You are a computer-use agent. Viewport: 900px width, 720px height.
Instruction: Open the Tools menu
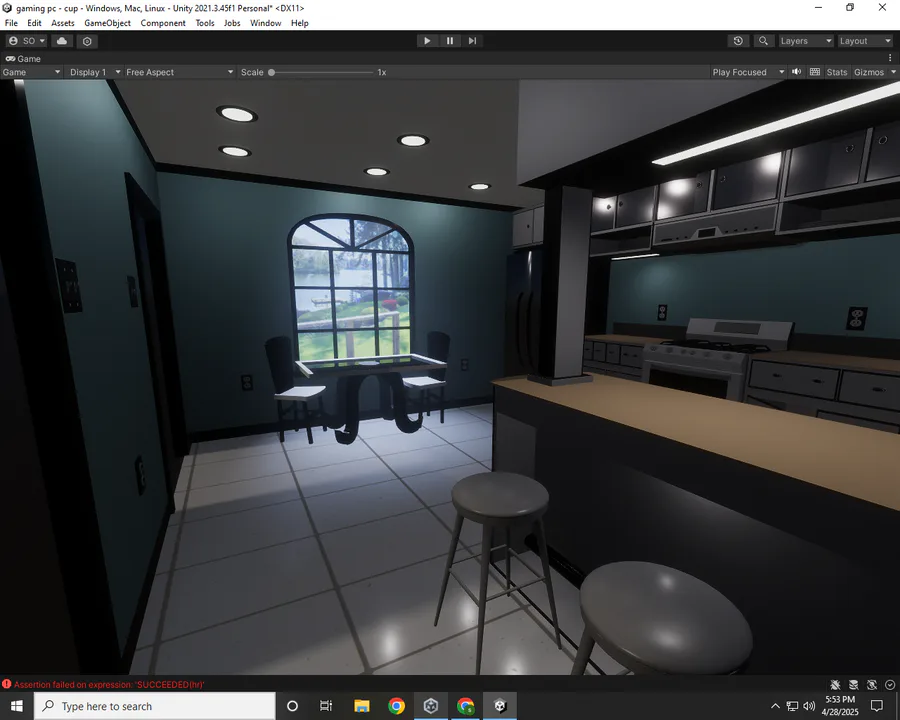(205, 23)
